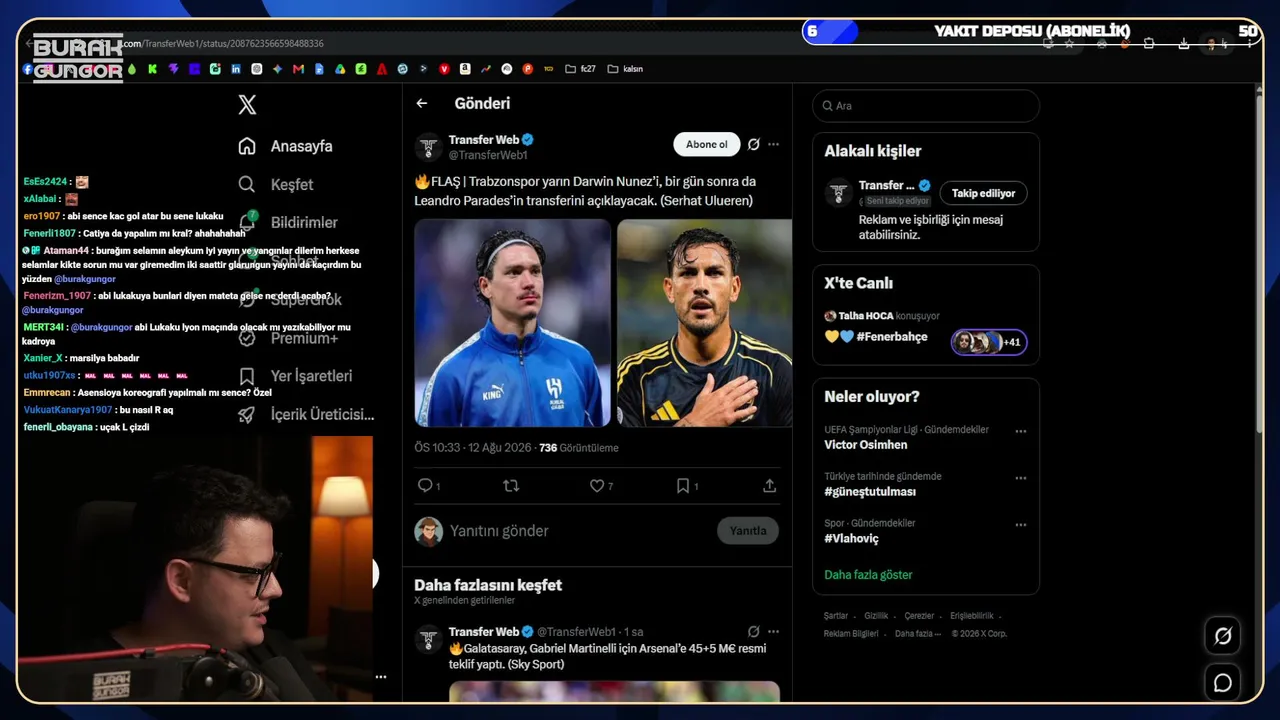Click the @TransferWeb1 handle on main post
1280x720 pixels.
(488, 156)
